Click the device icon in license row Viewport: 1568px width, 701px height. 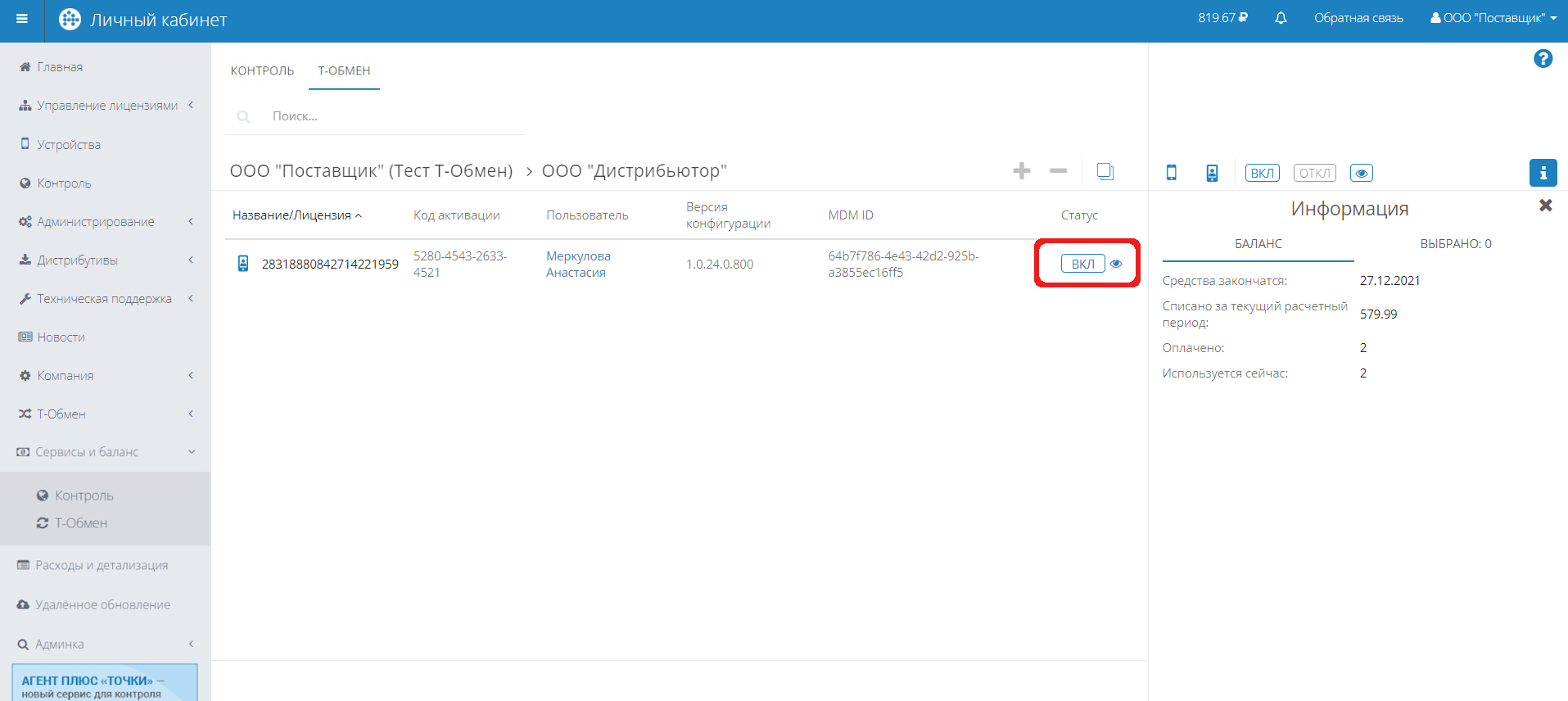click(x=243, y=264)
